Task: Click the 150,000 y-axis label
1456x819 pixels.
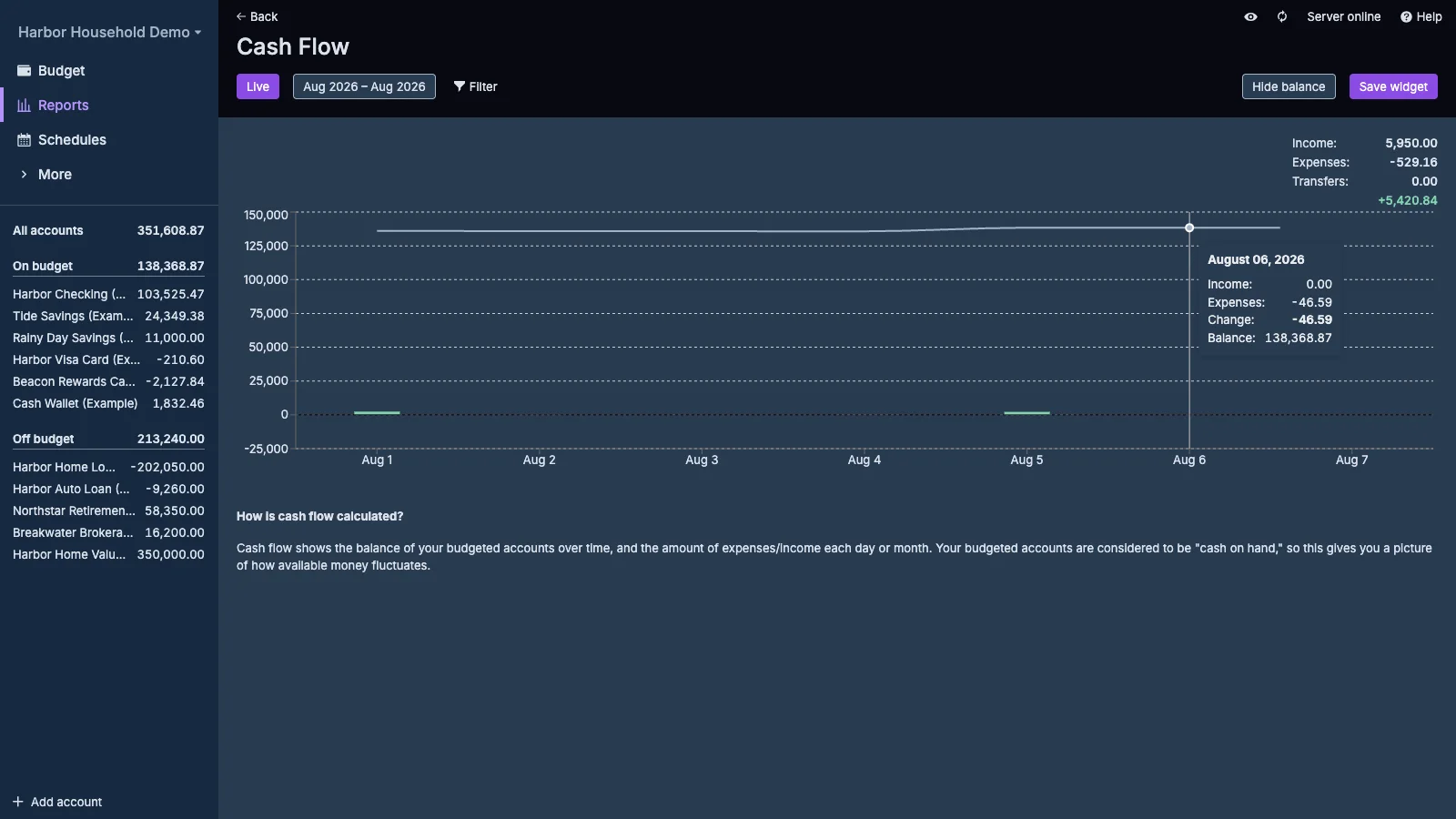Action: coord(266,215)
